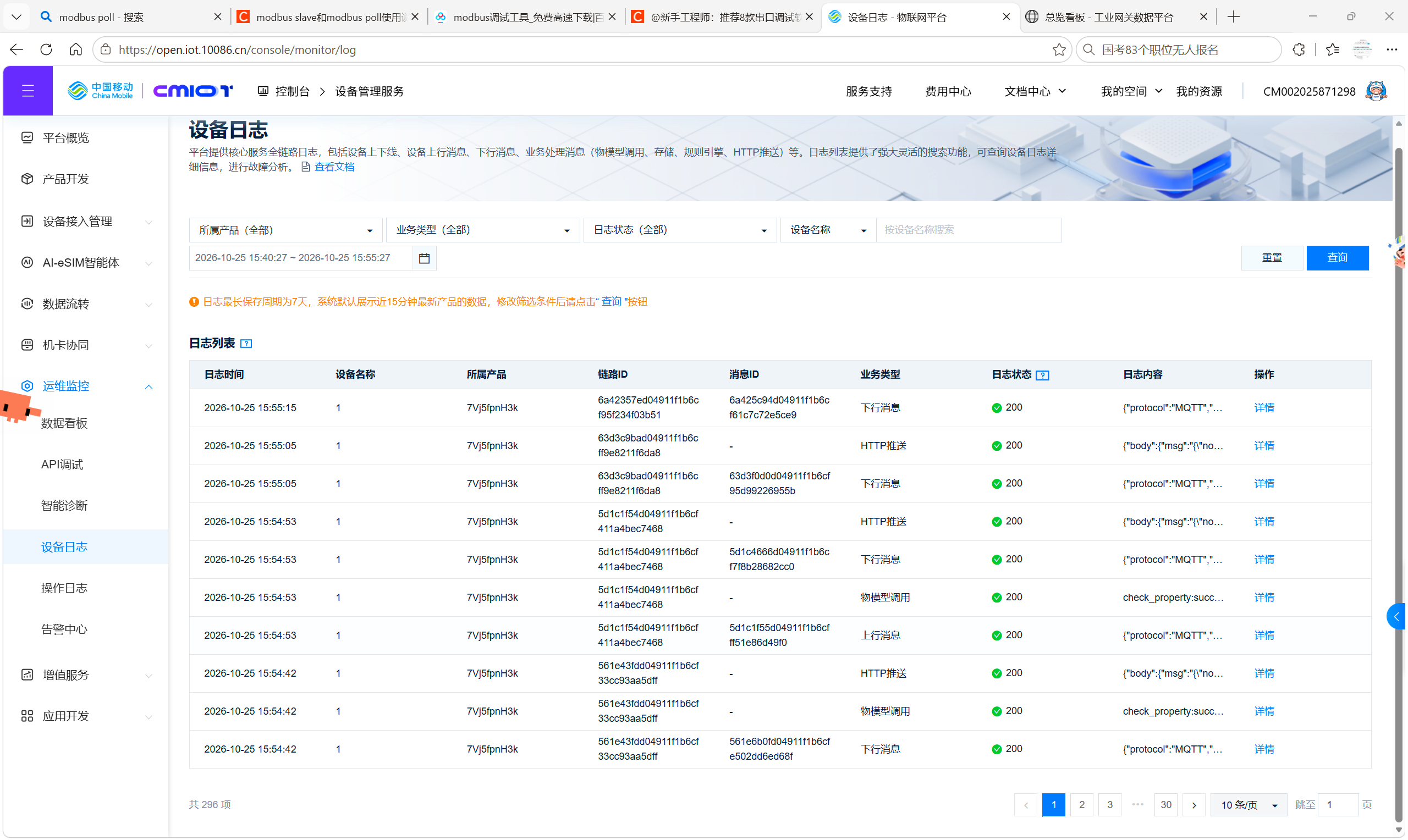Go to page 30 of log list
The image size is (1408, 840).
tap(1165, 805)
